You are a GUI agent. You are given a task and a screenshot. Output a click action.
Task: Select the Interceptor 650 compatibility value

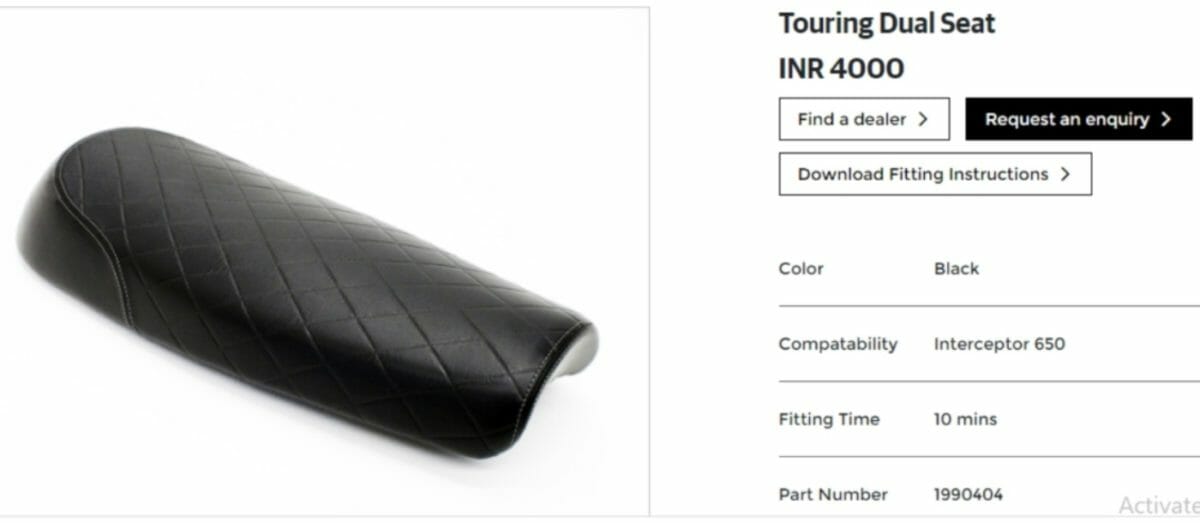coord(999,344)
